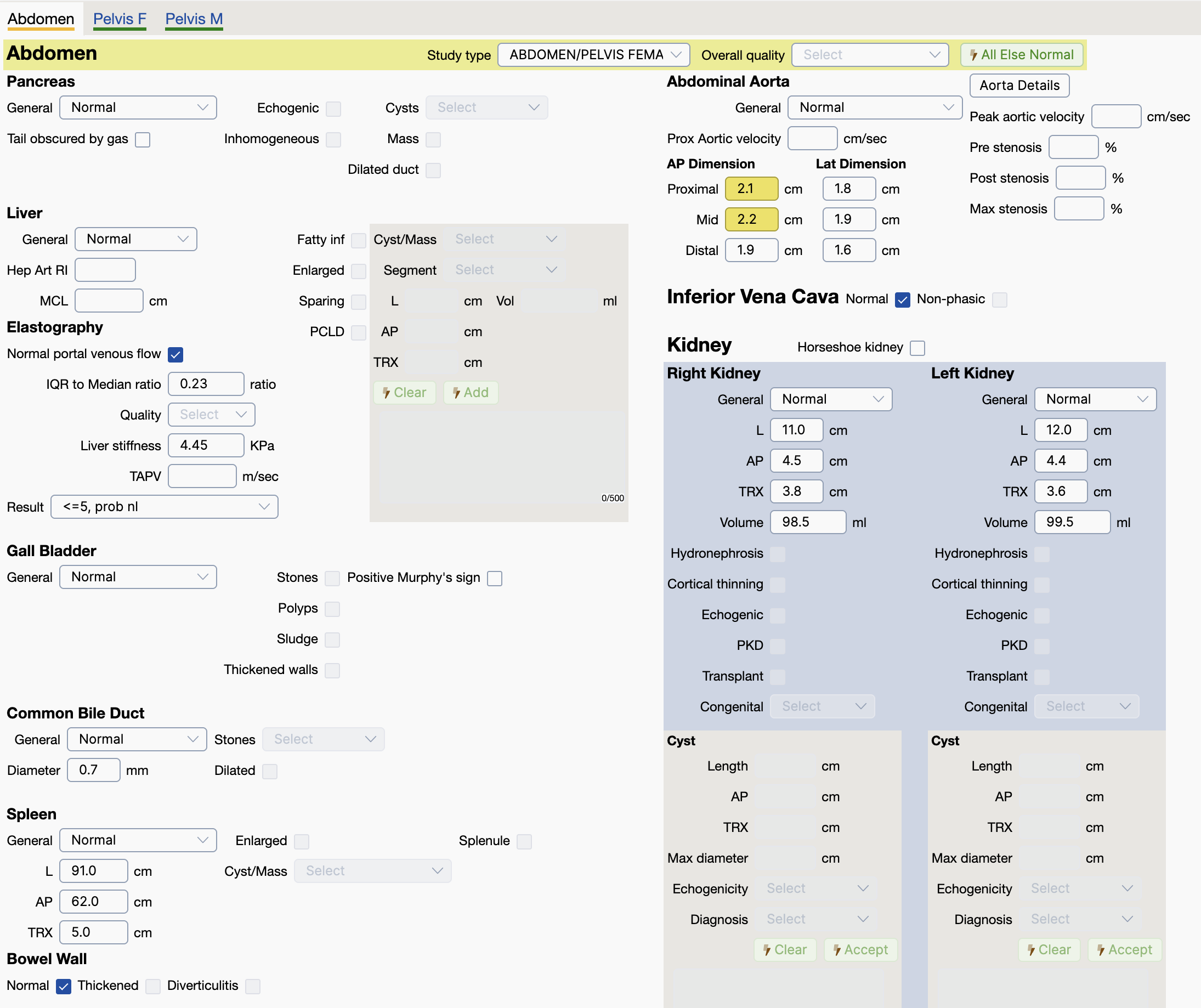
Task: Open the Aorta Details button
Action: click(1019, 86)
